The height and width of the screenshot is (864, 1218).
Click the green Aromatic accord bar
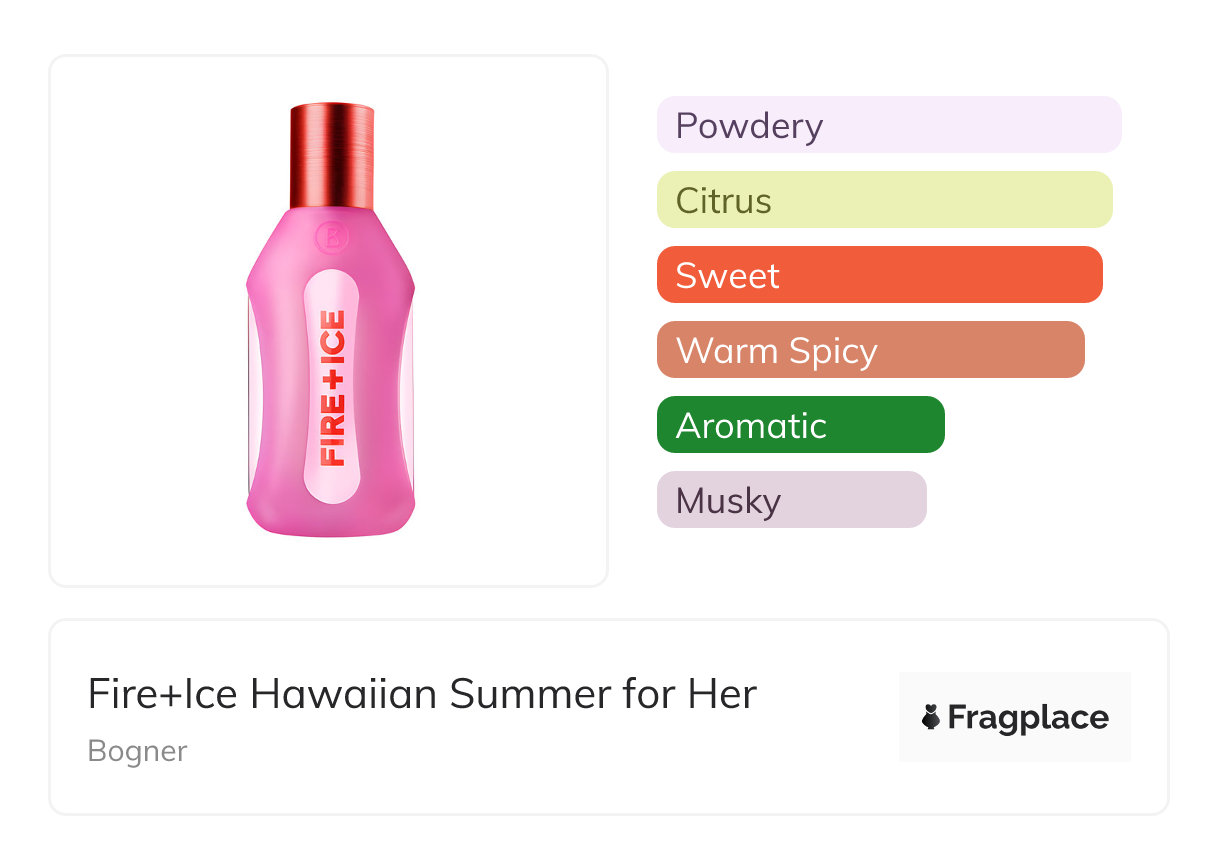800,425
